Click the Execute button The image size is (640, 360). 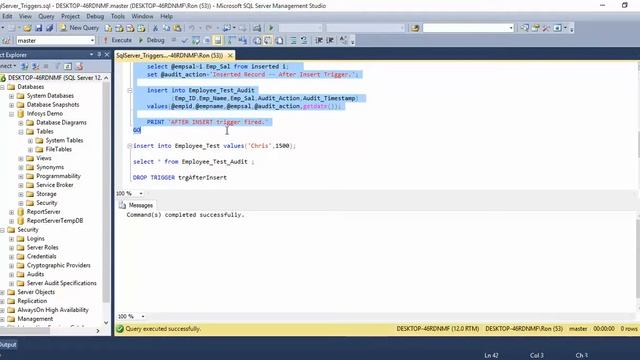coord(117,40)
